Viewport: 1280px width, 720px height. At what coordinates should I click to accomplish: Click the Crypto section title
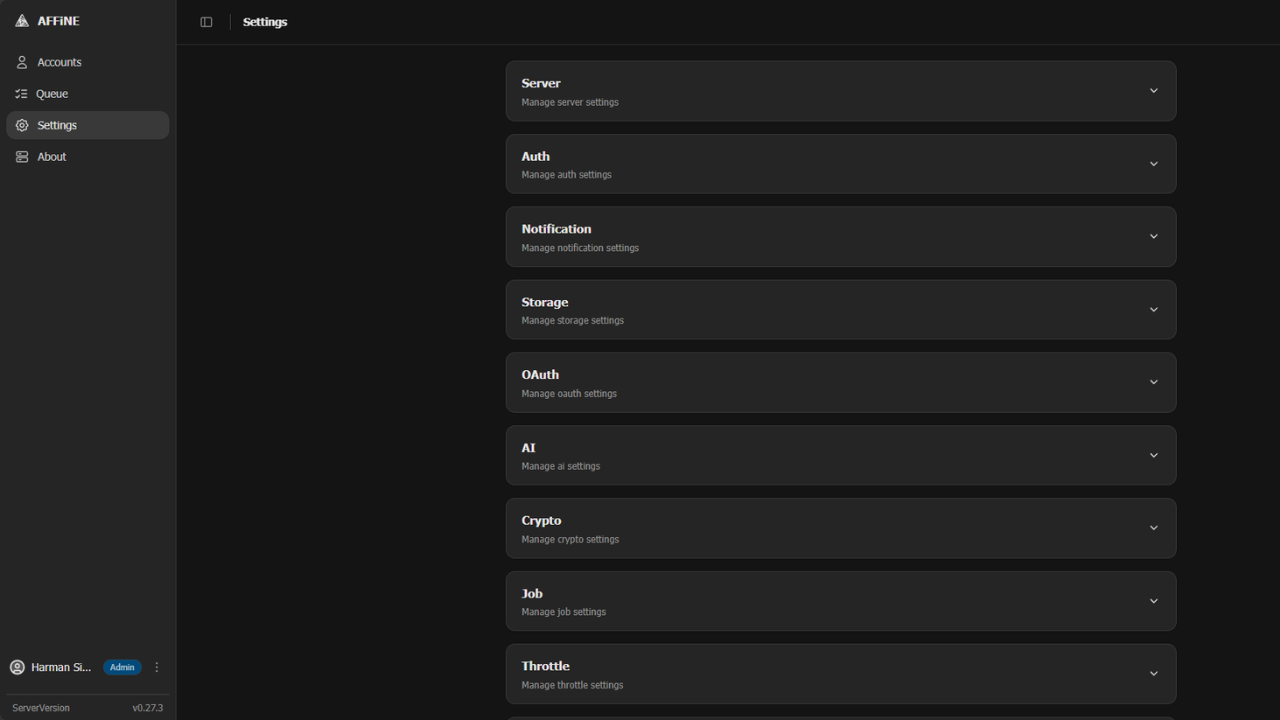point(541,521)
